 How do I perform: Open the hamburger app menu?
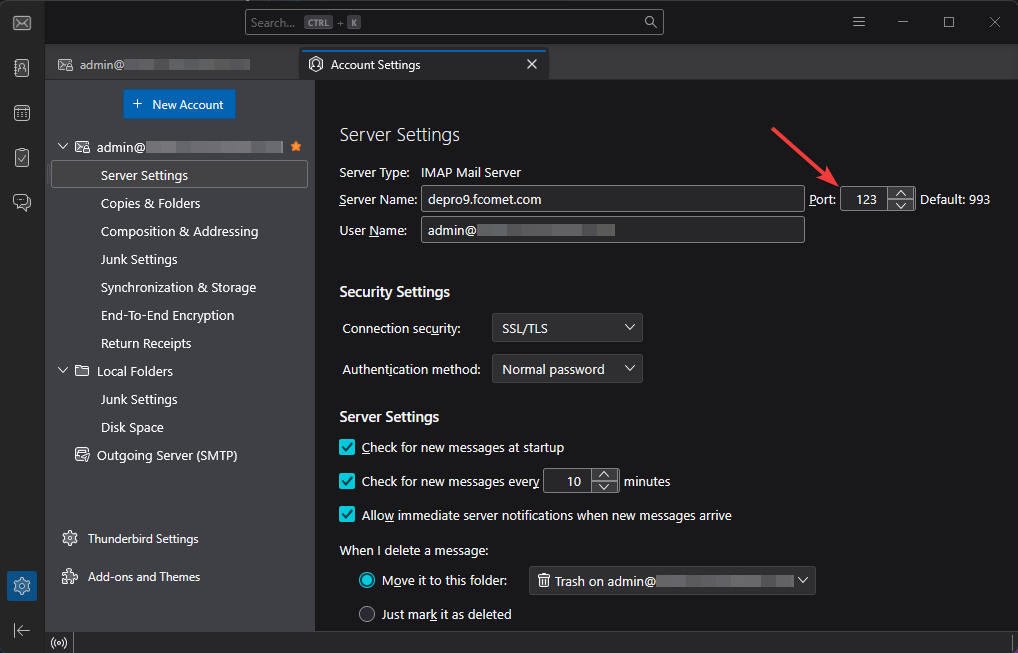coord(859,22)
